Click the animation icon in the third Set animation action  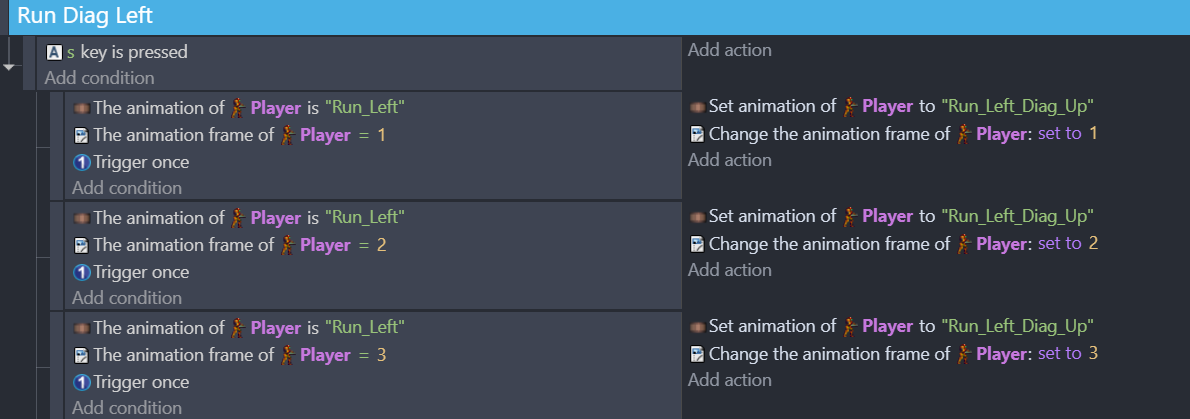[x=697, y=327]
